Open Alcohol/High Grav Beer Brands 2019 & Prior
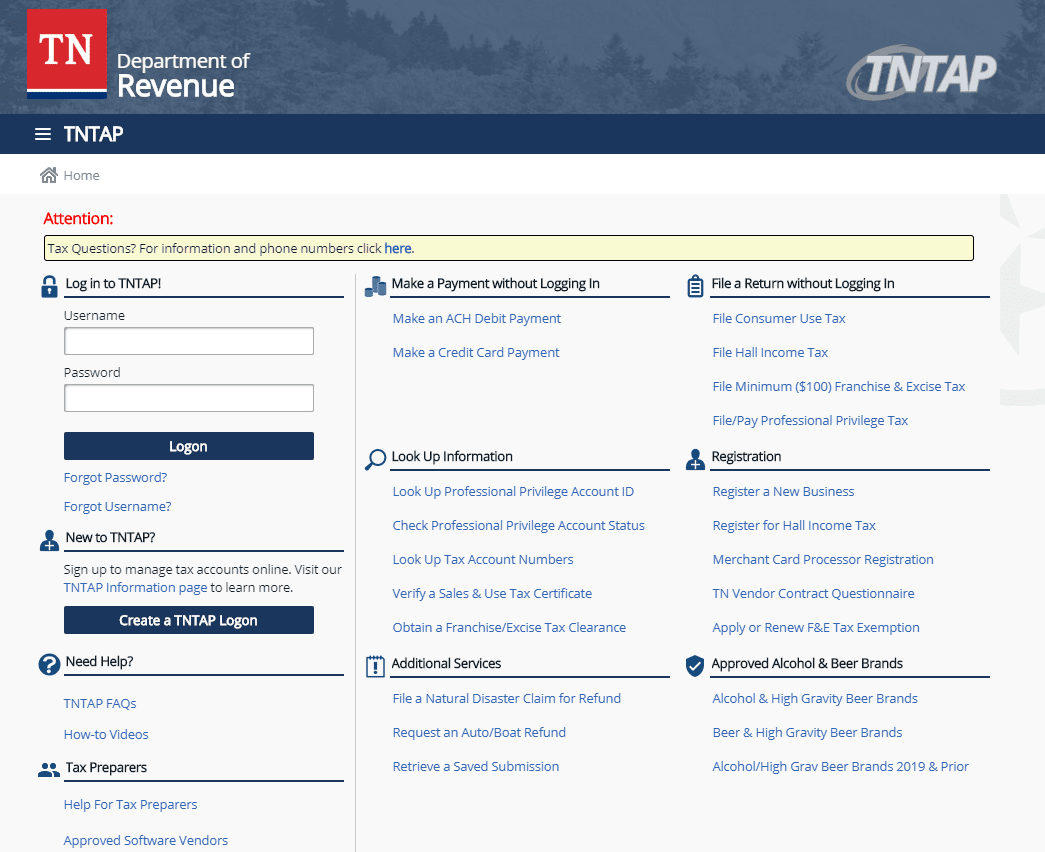The image size is (1045, 852). click(840, 766)
